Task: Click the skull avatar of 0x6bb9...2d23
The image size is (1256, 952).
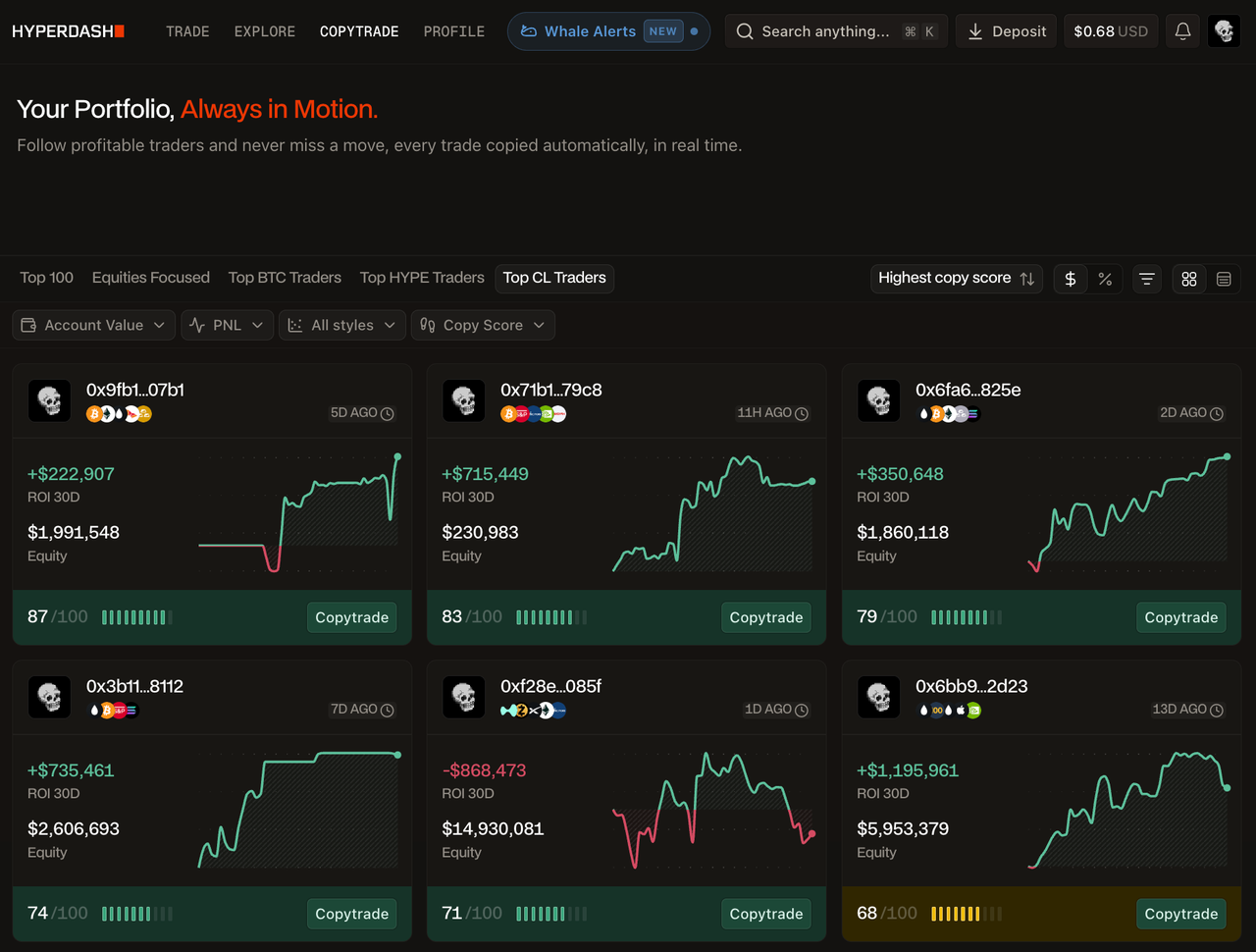Action: pyautogui.click(x=878, y=697)
